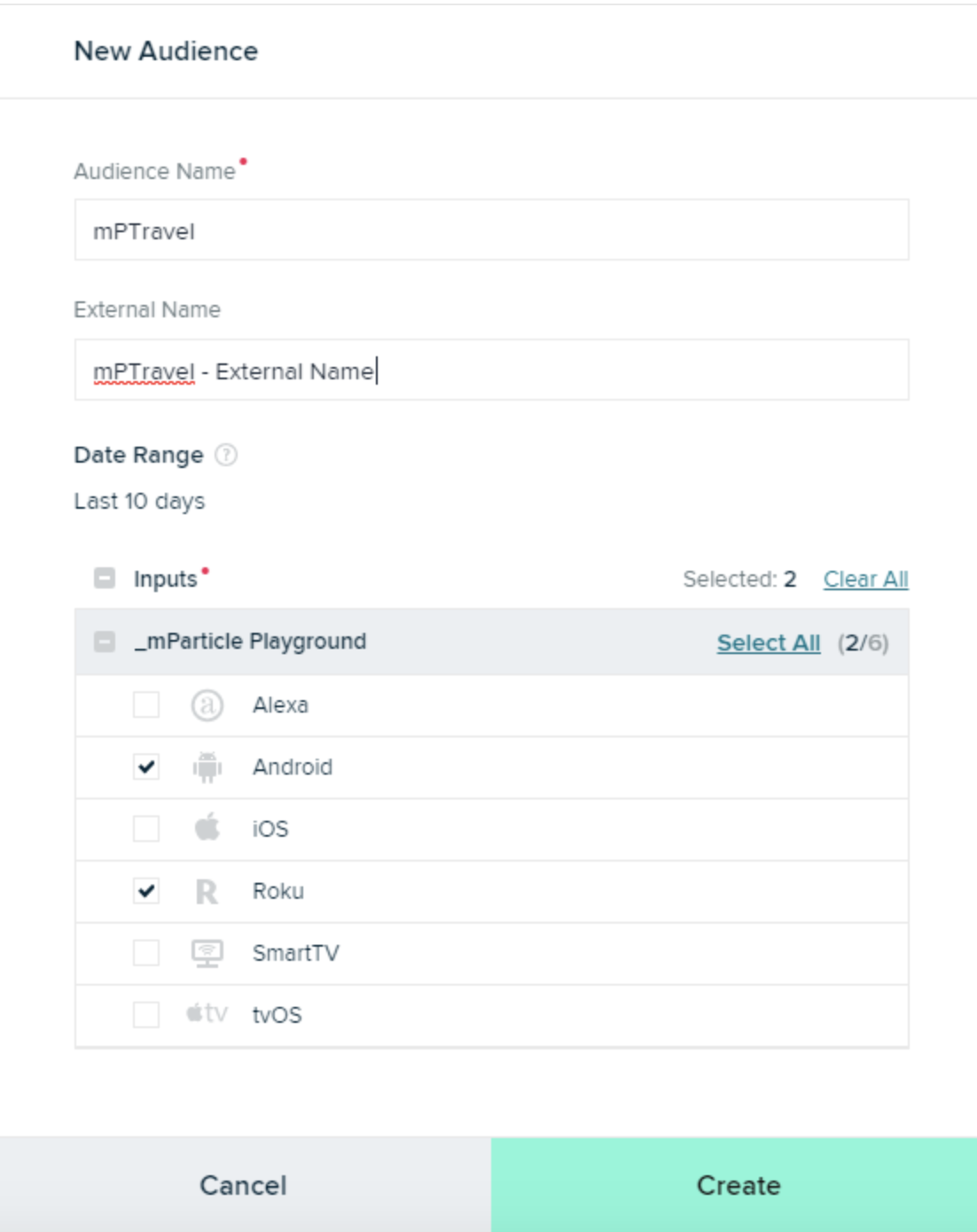Click the Apple tv icon for tvOS

(x=207, y=1013)
